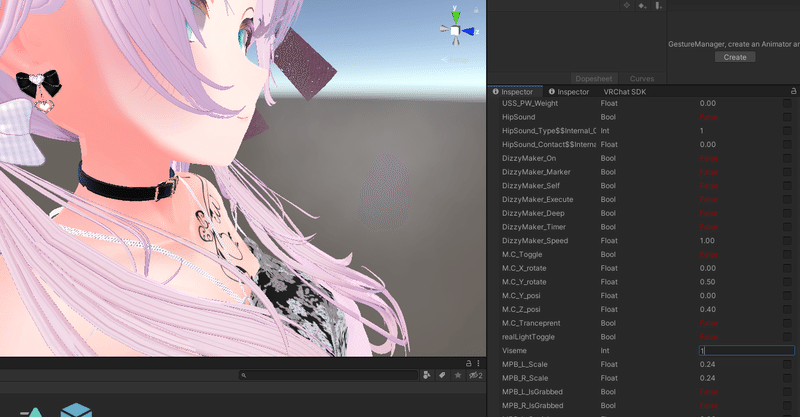Select the blue prefab cube asset thumbnail
The height and width of the screenshot is (417, 800).
coord(76,410)
